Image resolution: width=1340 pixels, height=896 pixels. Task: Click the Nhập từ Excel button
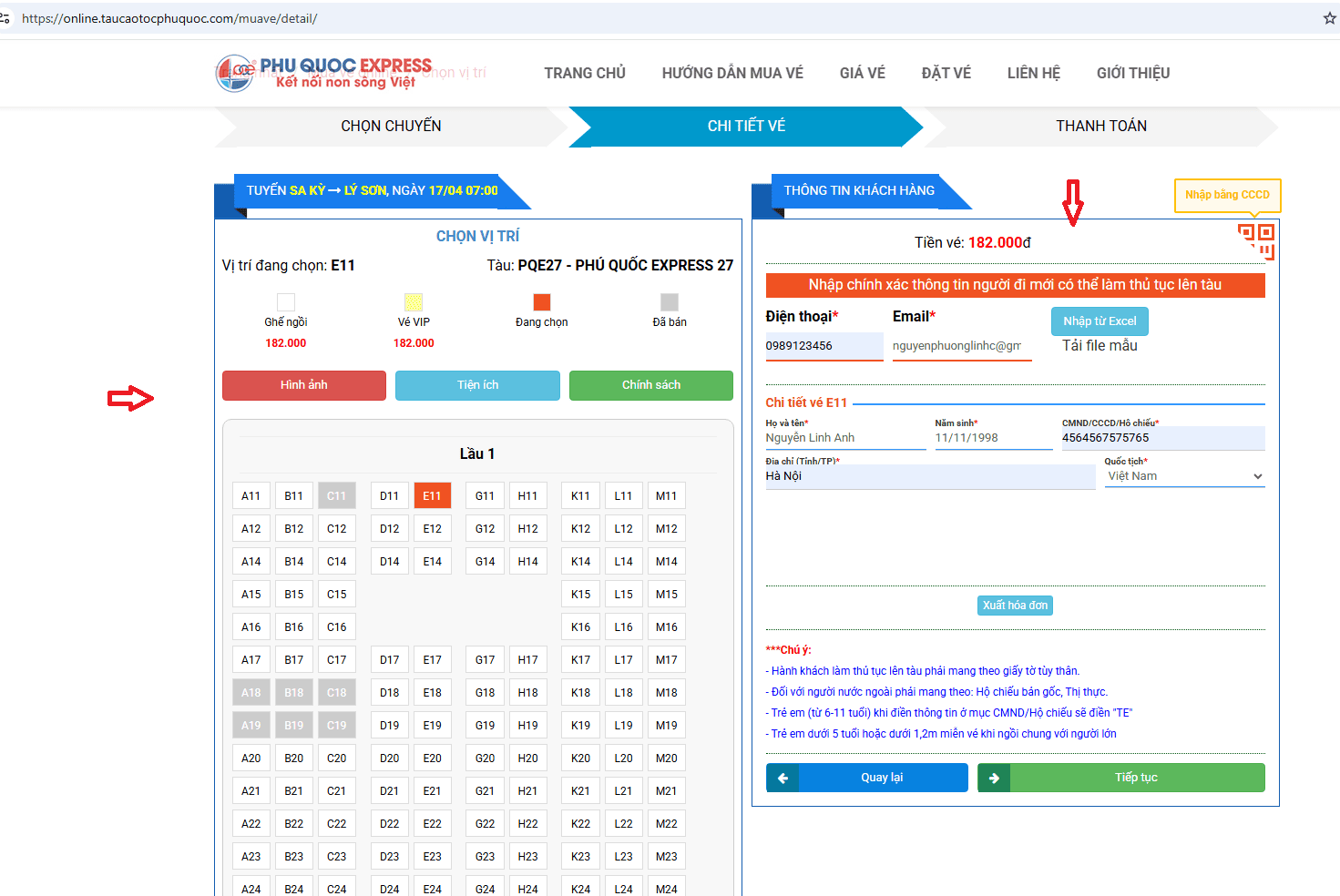point(1100,321)
